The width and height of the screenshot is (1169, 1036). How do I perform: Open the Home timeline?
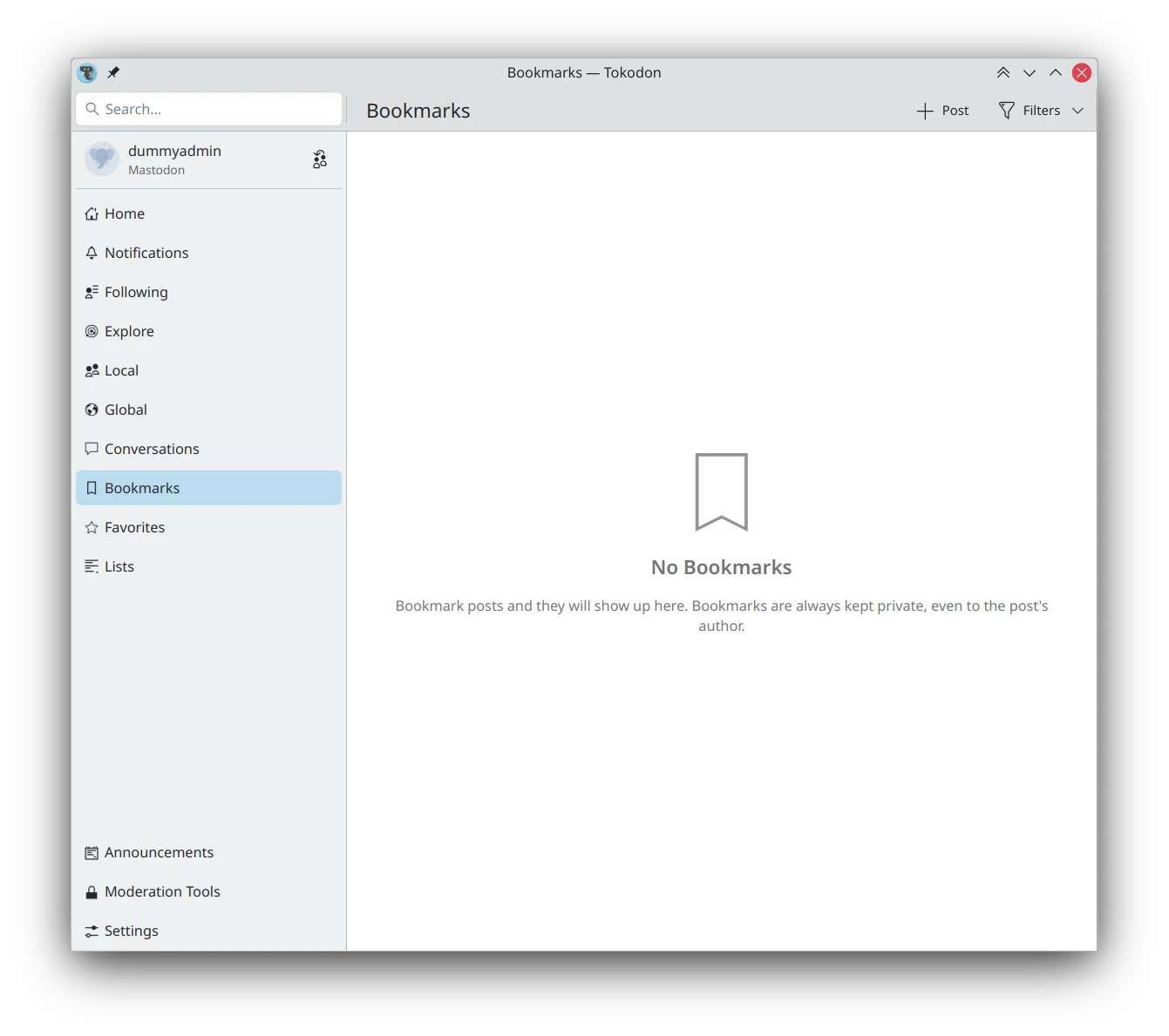click(x=209, y=214)
